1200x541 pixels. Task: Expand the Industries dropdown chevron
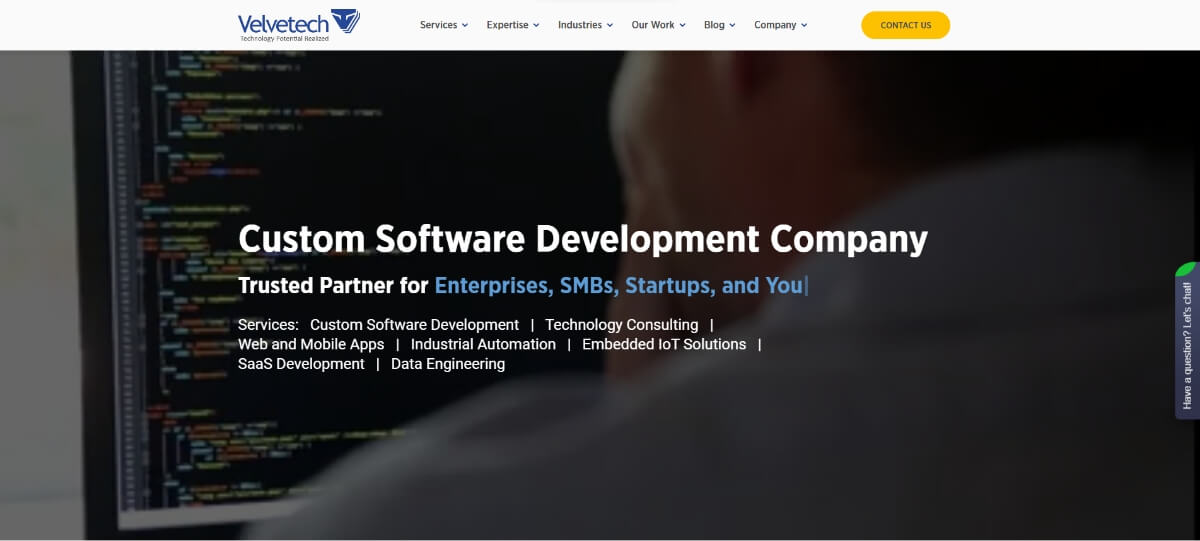610,26
